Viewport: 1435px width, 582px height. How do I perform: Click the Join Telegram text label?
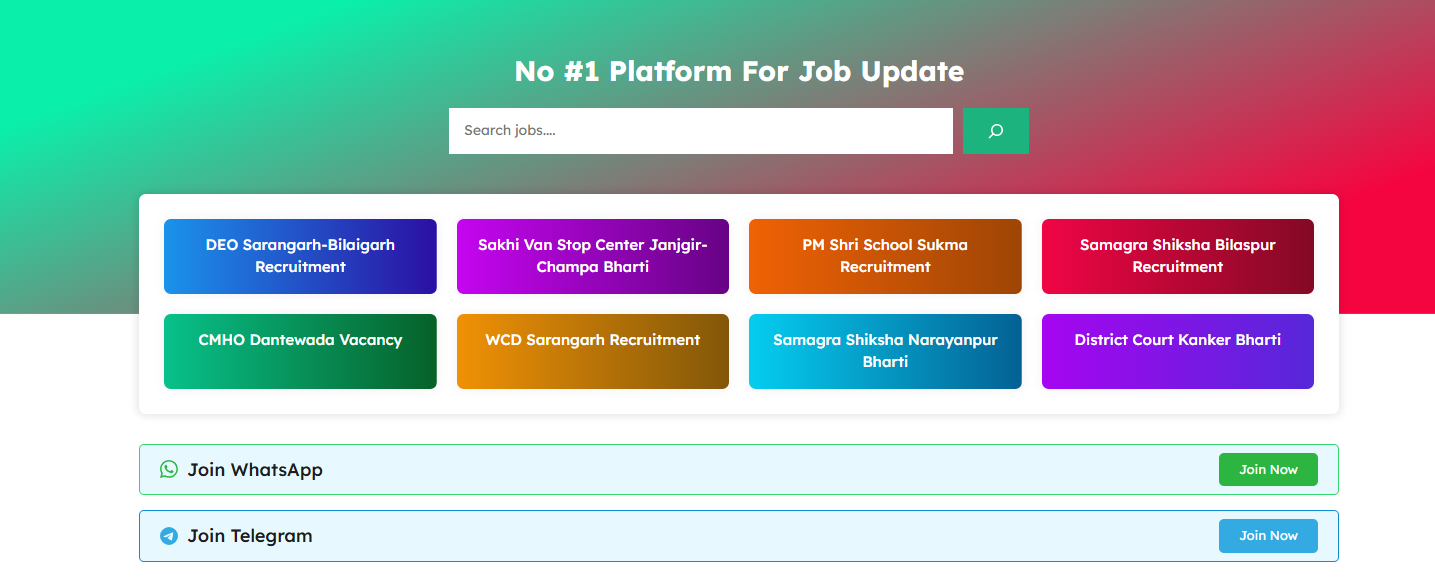point(250,536)
